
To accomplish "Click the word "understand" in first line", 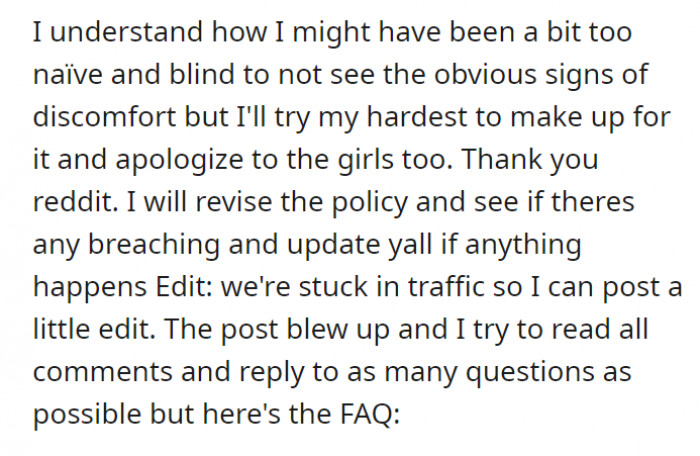I will point(126,32).
